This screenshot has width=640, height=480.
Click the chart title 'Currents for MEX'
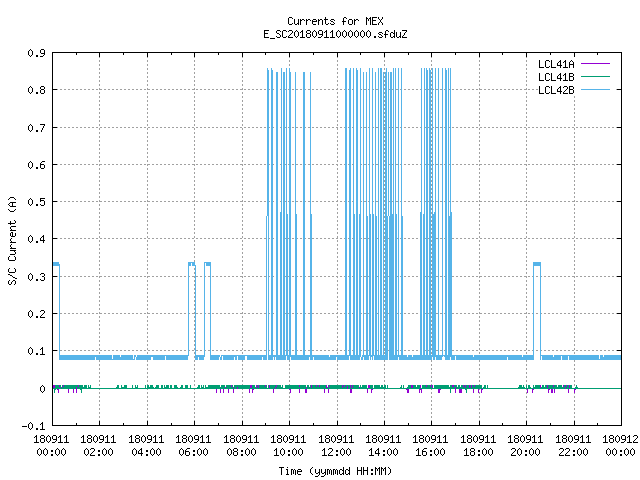pyautogui.click(x=335, y=21)
